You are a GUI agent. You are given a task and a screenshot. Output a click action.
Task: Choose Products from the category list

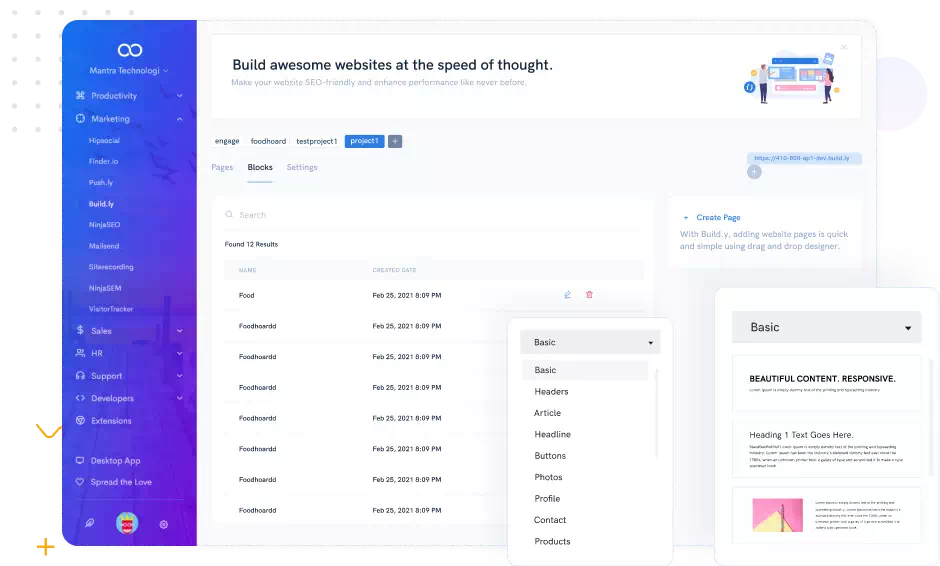point(553,541)
